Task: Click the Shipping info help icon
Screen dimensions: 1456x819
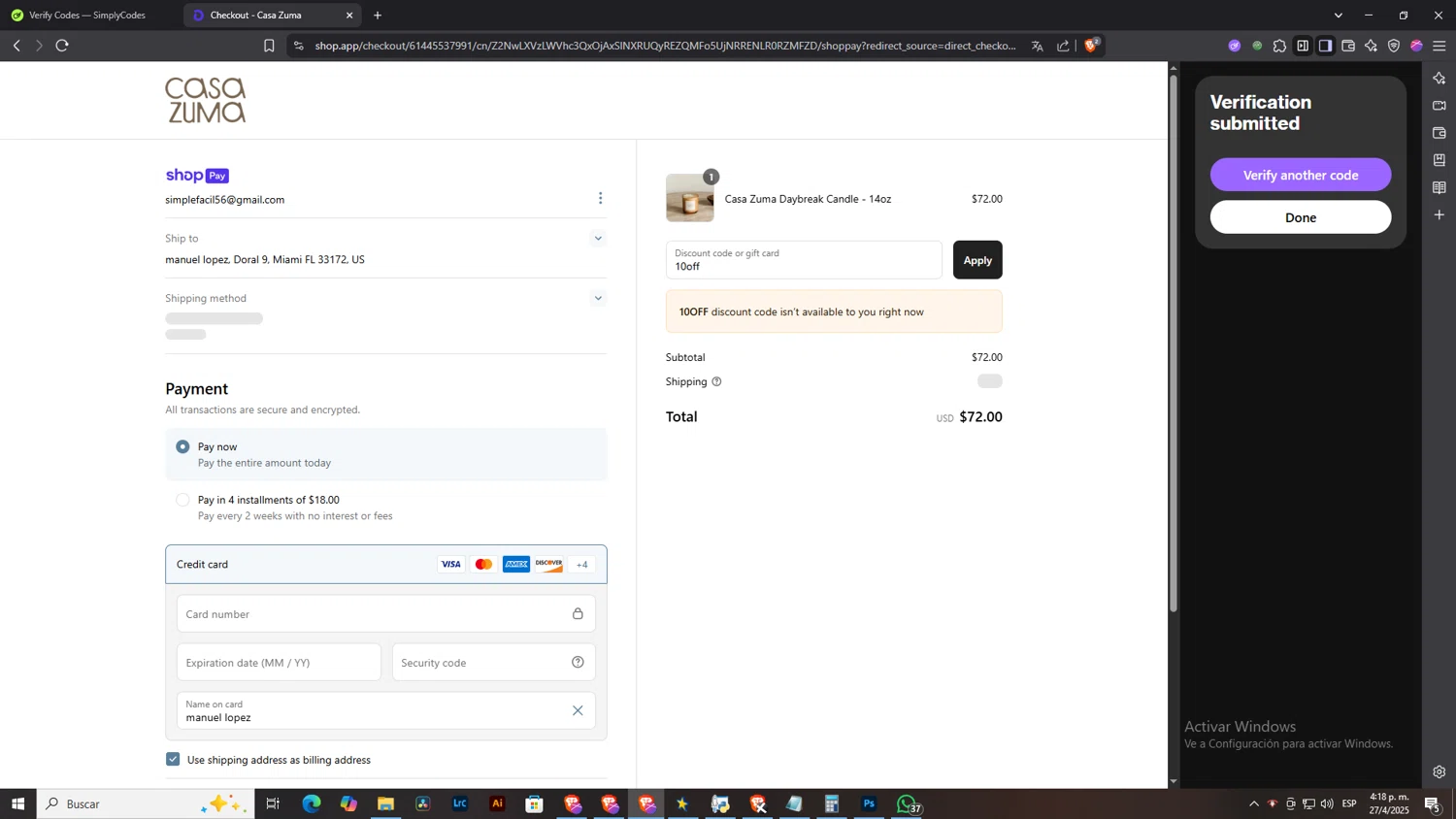Action: pyautogui.click(x=716, y=381)
